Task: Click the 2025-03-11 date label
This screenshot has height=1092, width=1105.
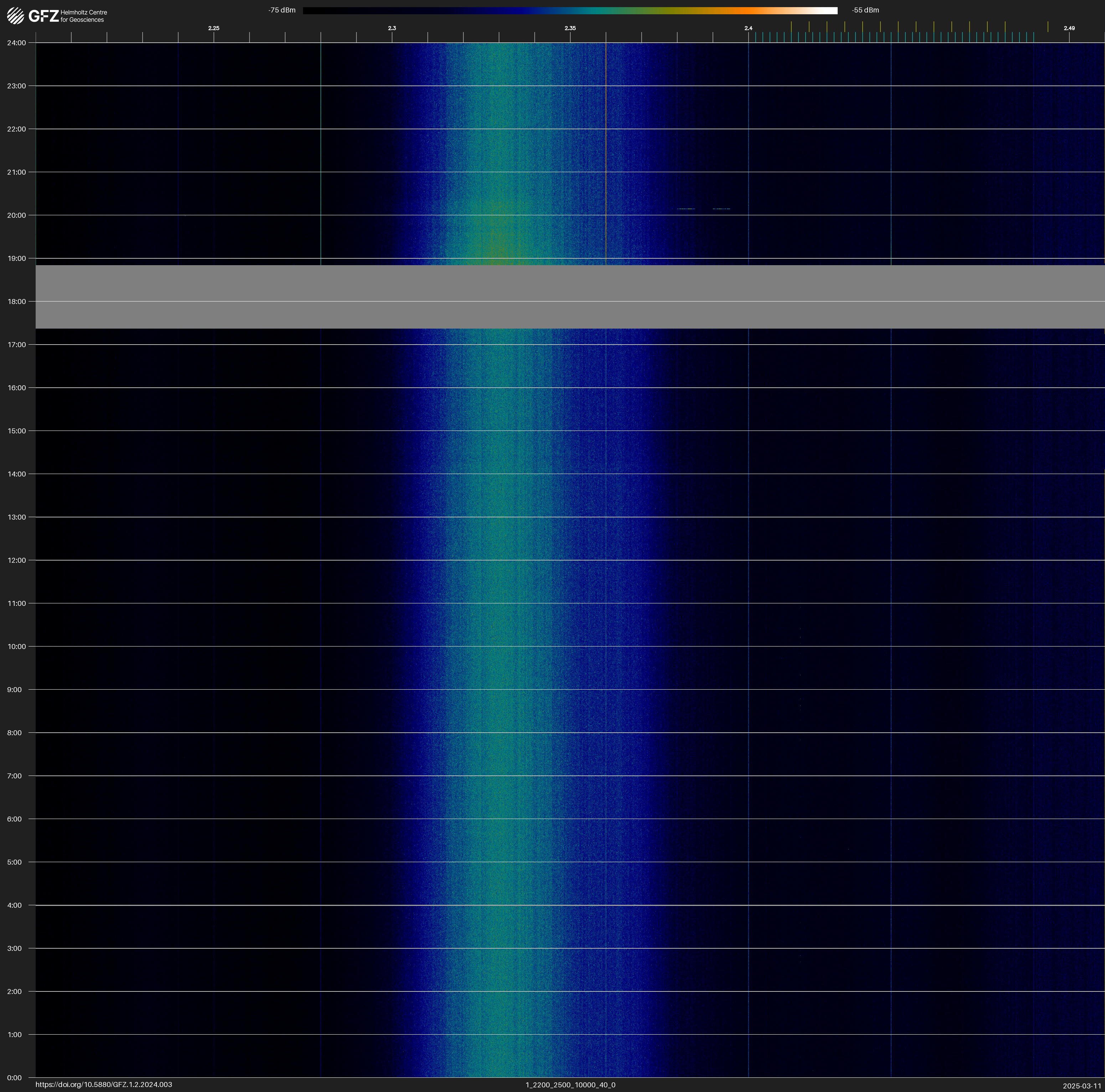Action: click(x=1081, y=1086)
